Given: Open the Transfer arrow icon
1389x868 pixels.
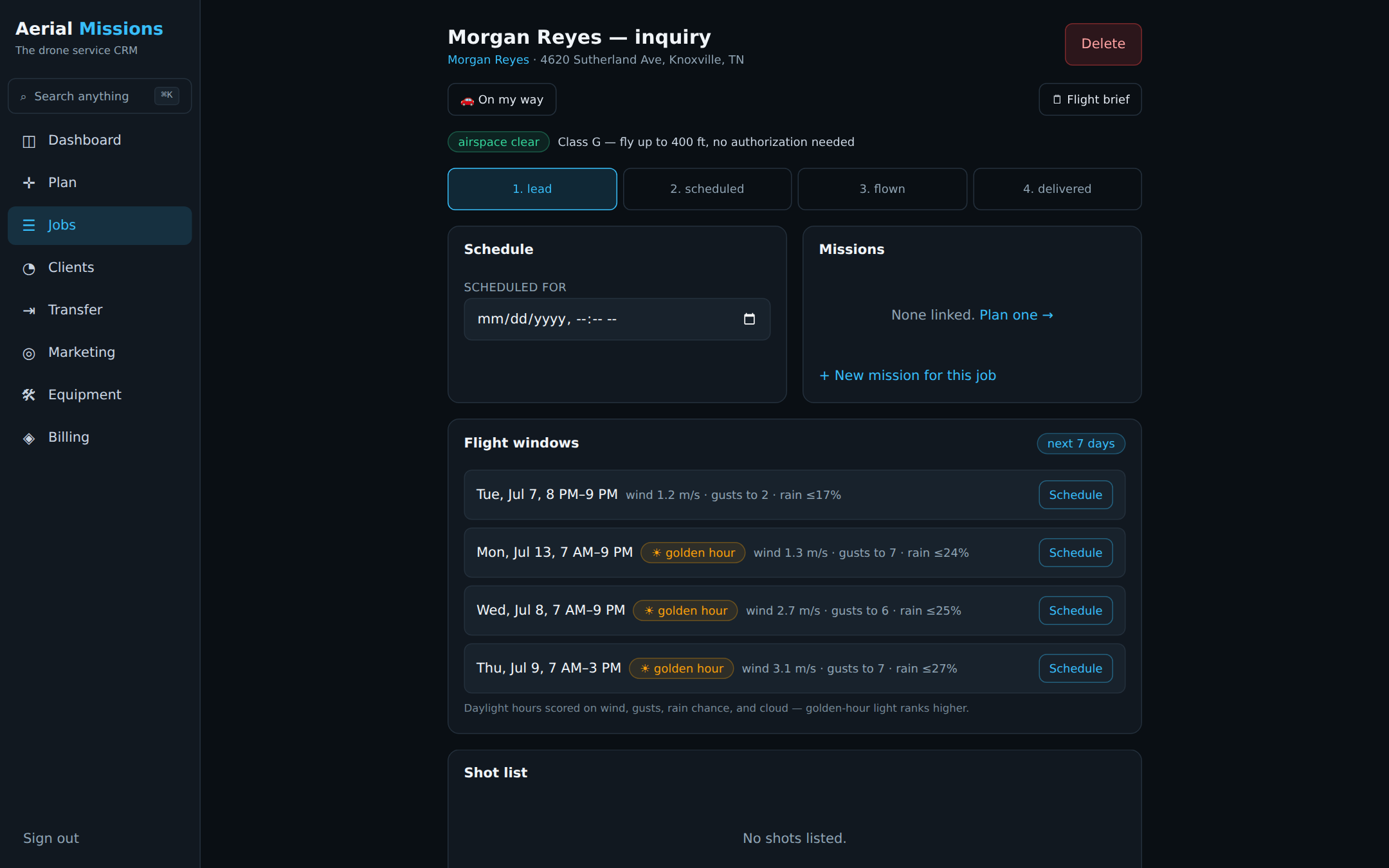Looking at the screenshot, I should [29, 311].
